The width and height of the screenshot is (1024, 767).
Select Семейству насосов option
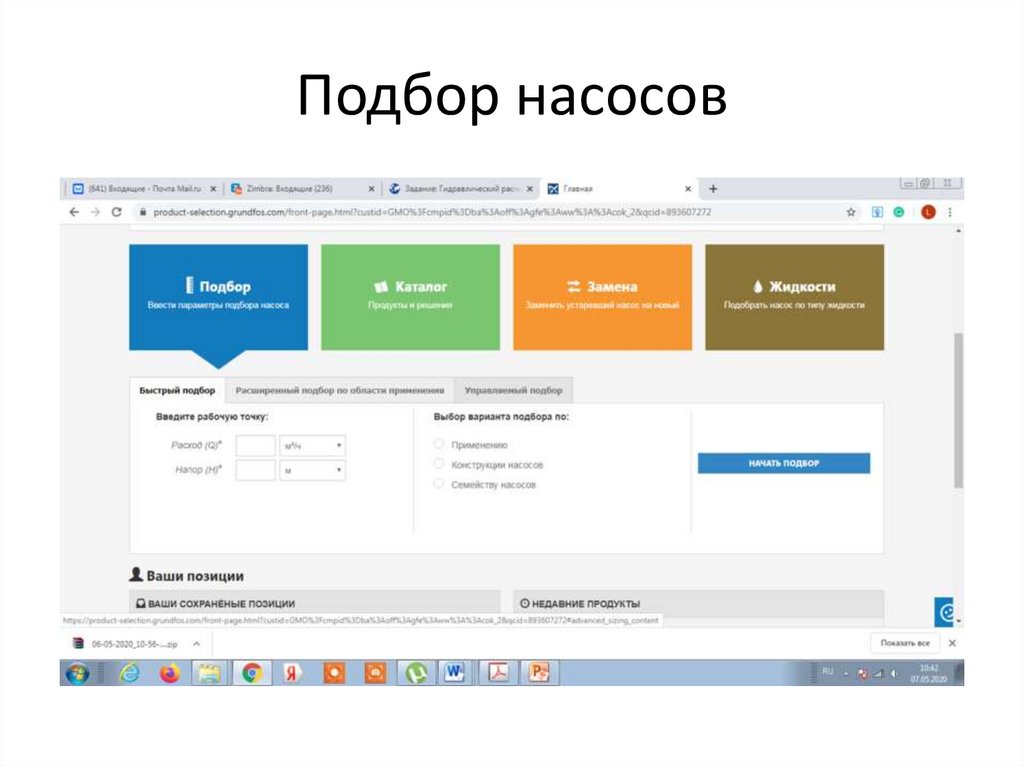pyautogui.click(x=438, y=483)
